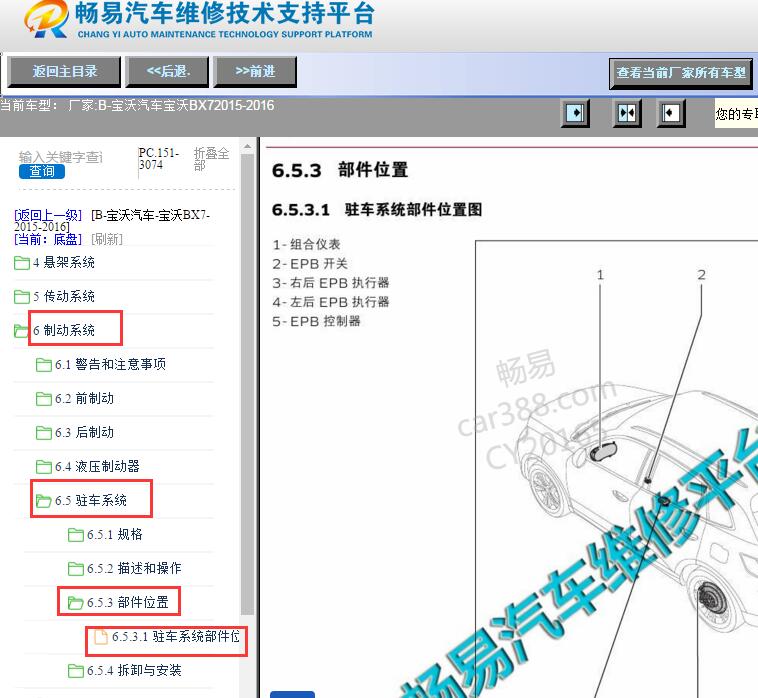This screenshot has width=758, height=698.
Task: Click the current vehicle model 当前车型 text
Action: 137,105
